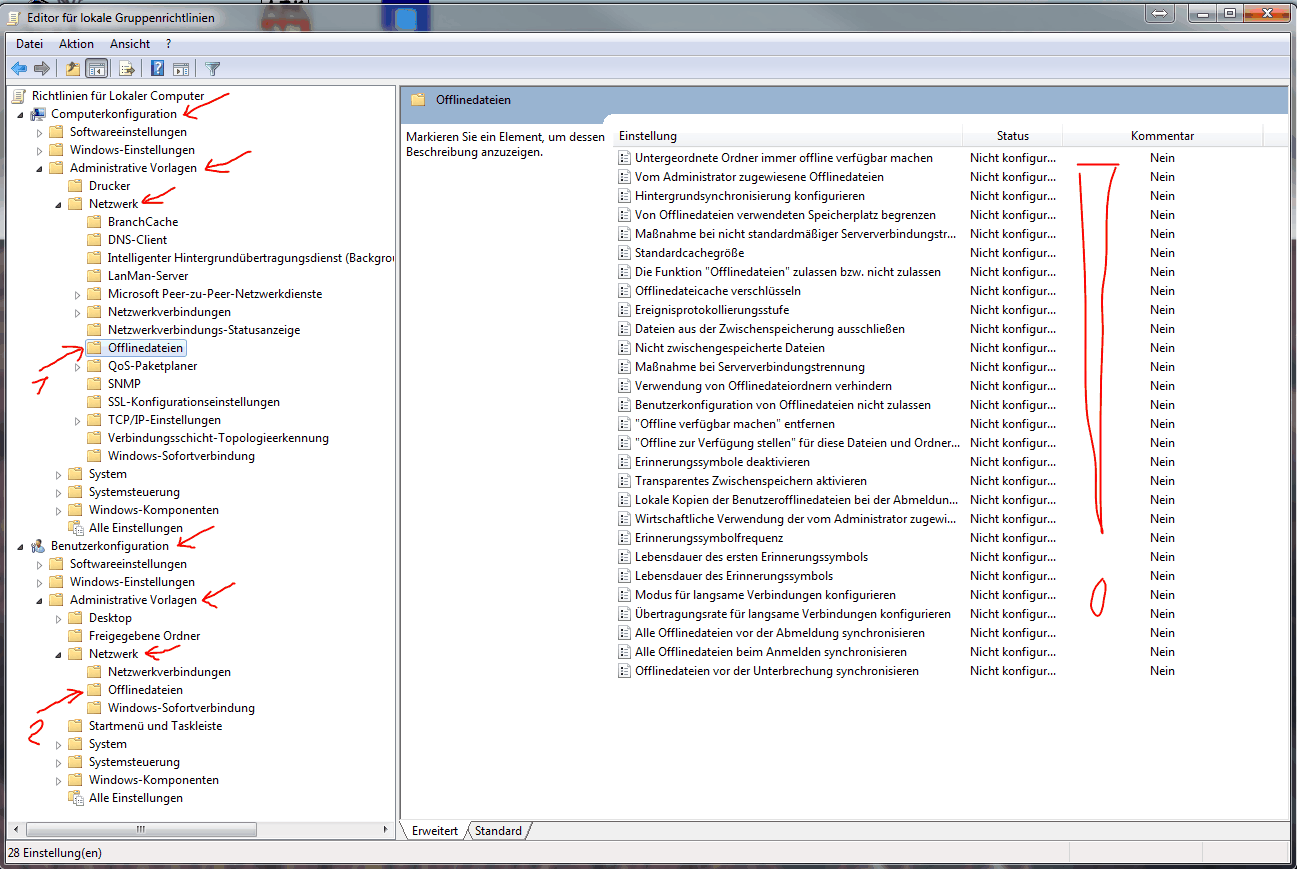1297x869 pixels.
Task: Click the Export list toolbar icon
Action: [x=127, y=69]
